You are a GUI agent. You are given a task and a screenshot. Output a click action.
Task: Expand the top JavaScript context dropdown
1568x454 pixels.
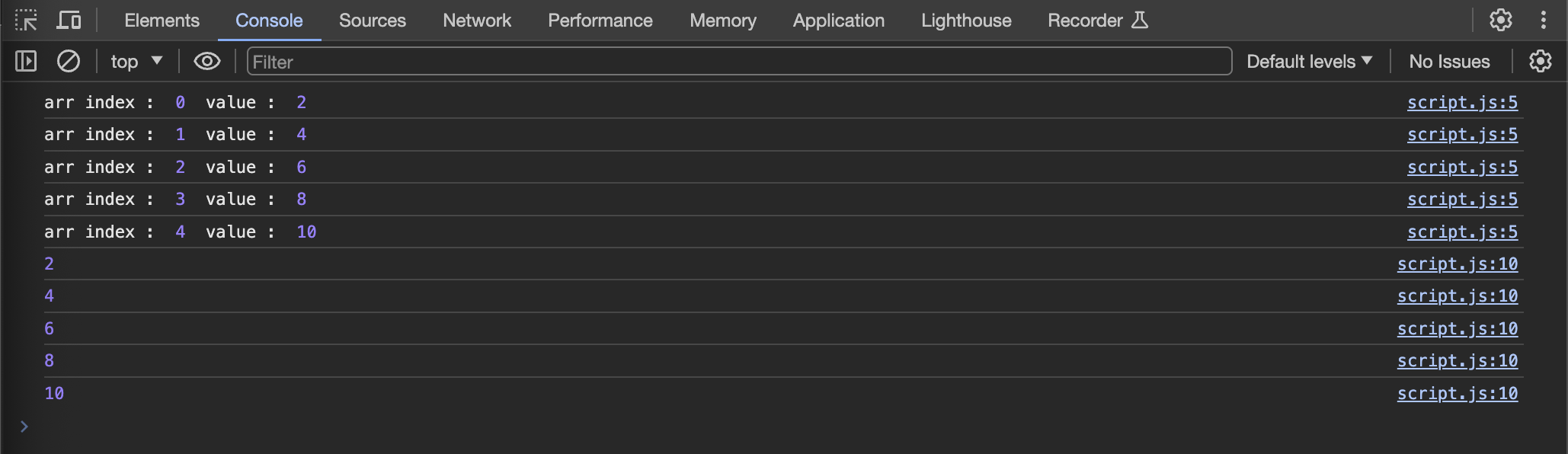[x=136, y=61]
